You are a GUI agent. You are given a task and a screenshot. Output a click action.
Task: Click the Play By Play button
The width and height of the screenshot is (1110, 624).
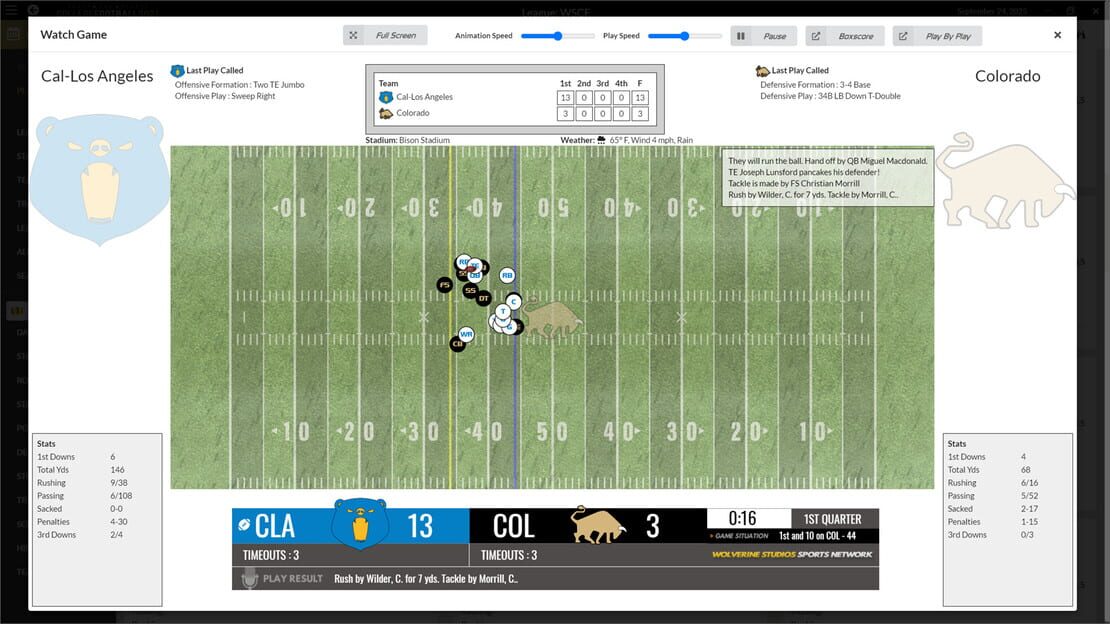tap(937, 36)
